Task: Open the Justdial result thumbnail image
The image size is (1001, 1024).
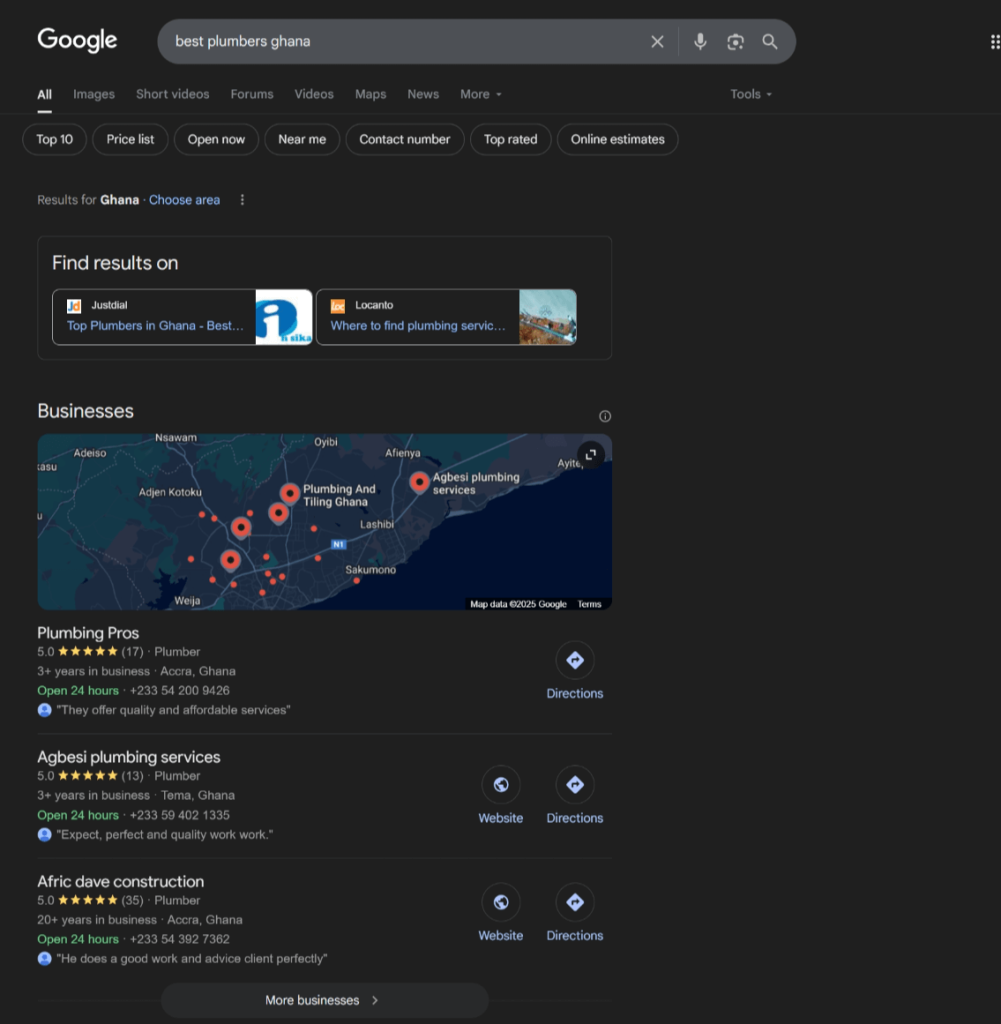Action: [x=283, y=317]
